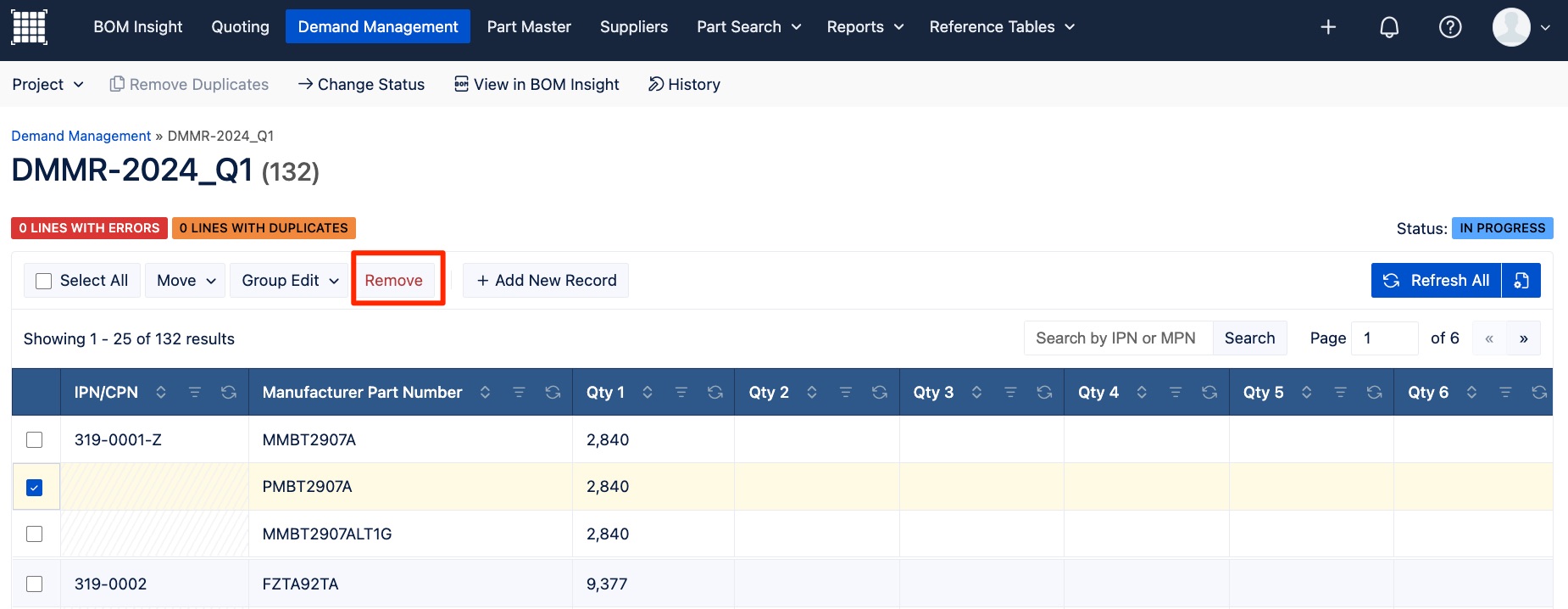Filter the Qty 4 column
This screenshot has height=609, width=1568.
point(1176,392)
